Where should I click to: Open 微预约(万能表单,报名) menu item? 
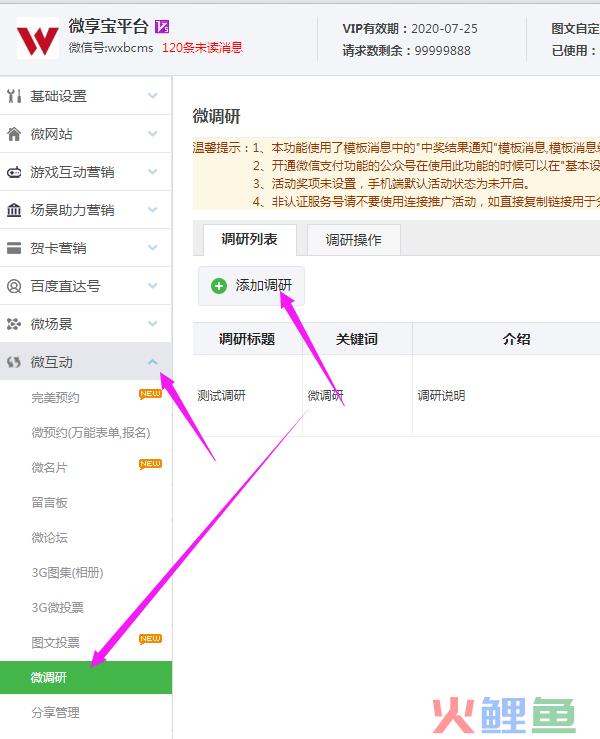click(x=91, y=433)
